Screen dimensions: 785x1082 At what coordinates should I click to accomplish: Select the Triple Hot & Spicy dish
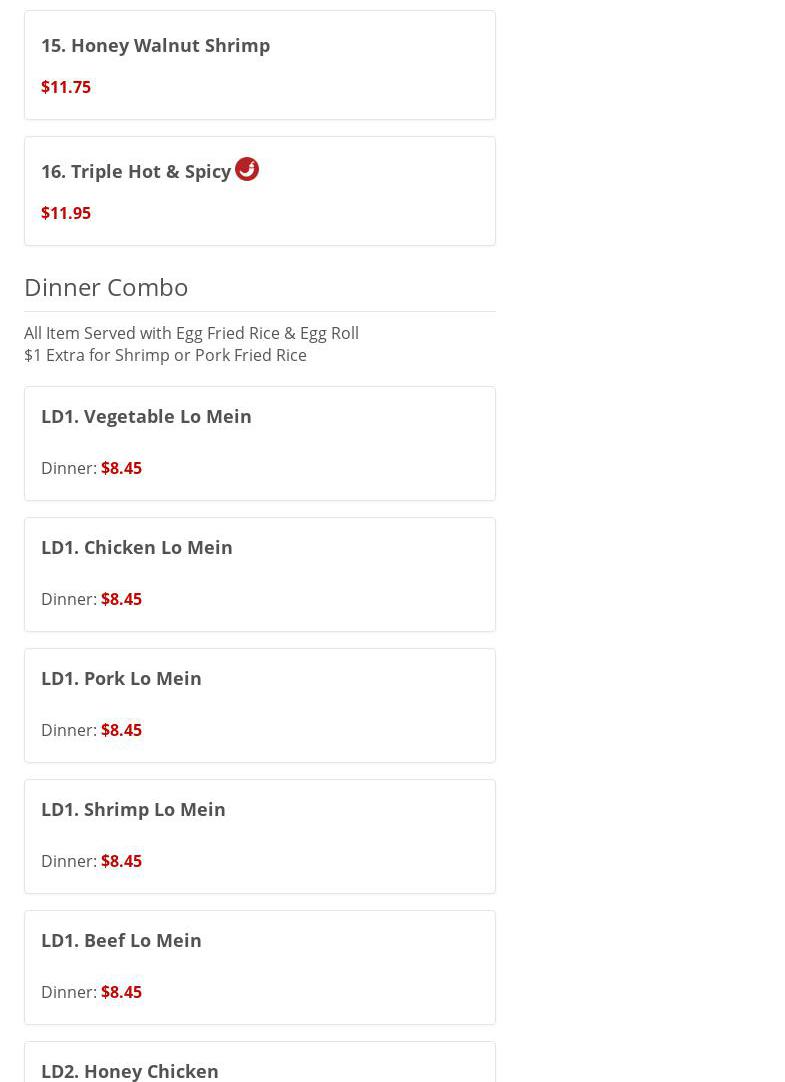pyautogui.click(x=136, y=171)
